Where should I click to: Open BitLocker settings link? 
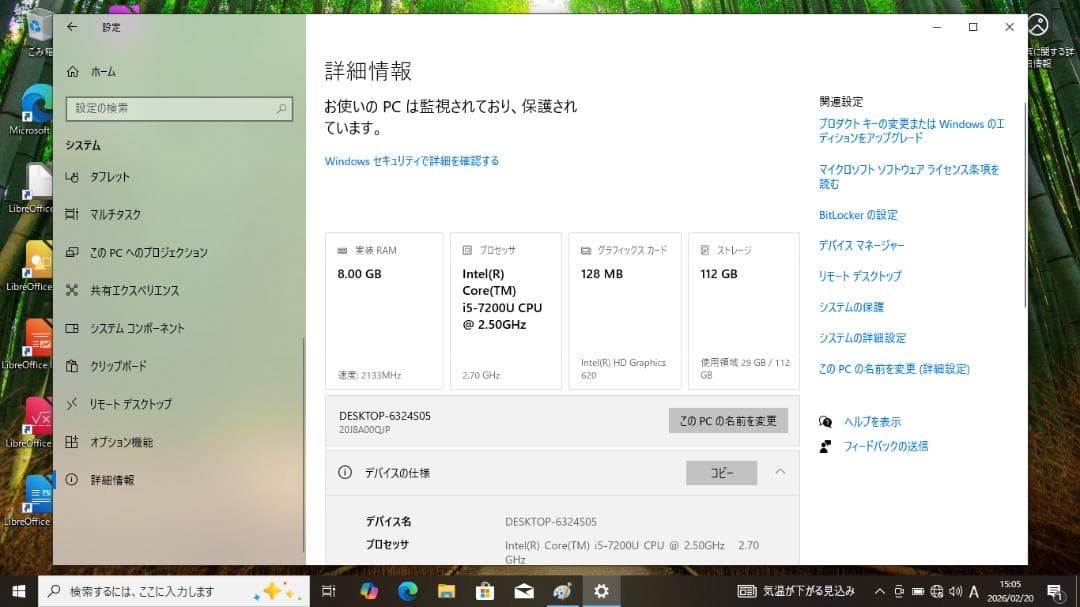[x=858, y=215]
